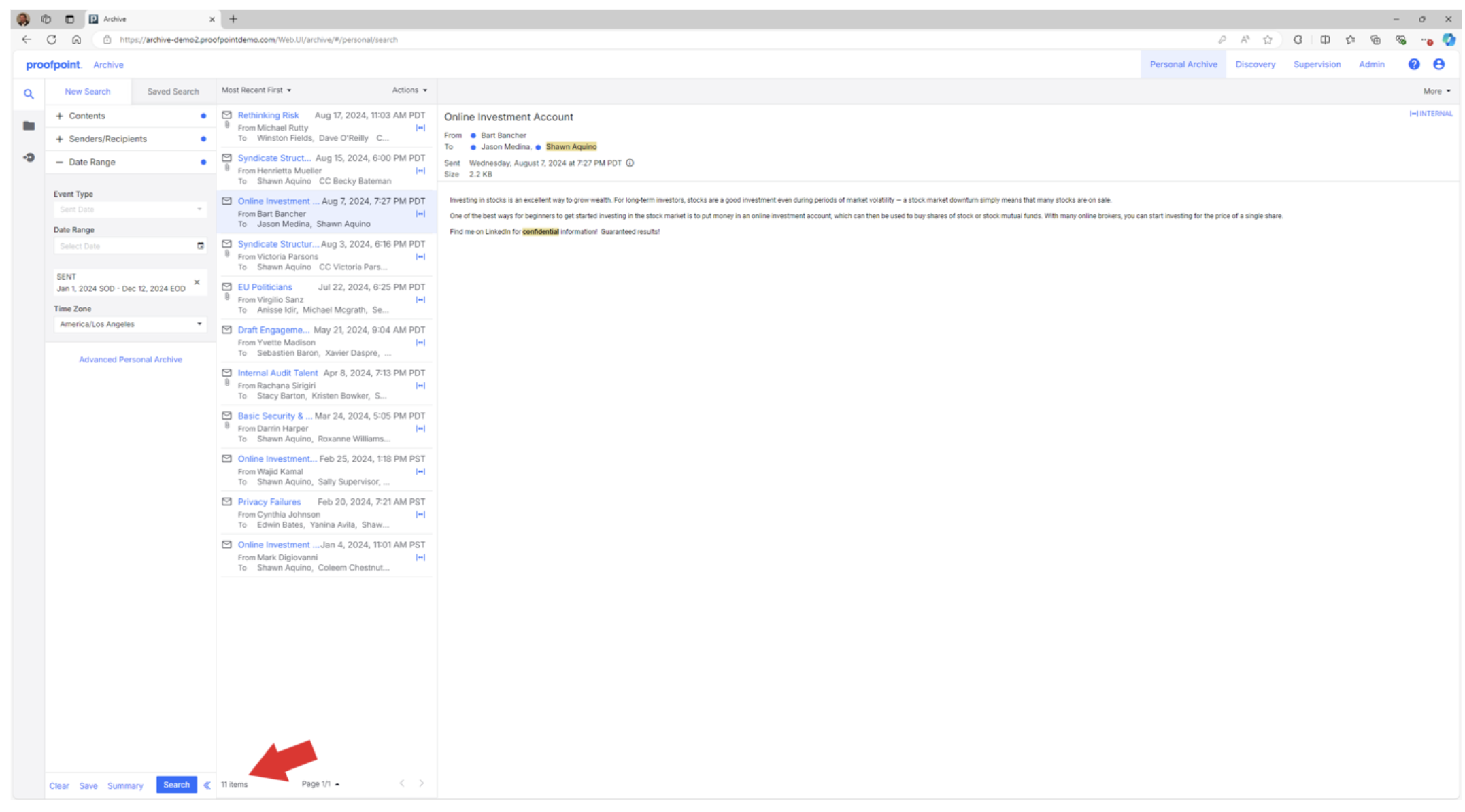Open the Most Recent First sort dropdown

256,90
